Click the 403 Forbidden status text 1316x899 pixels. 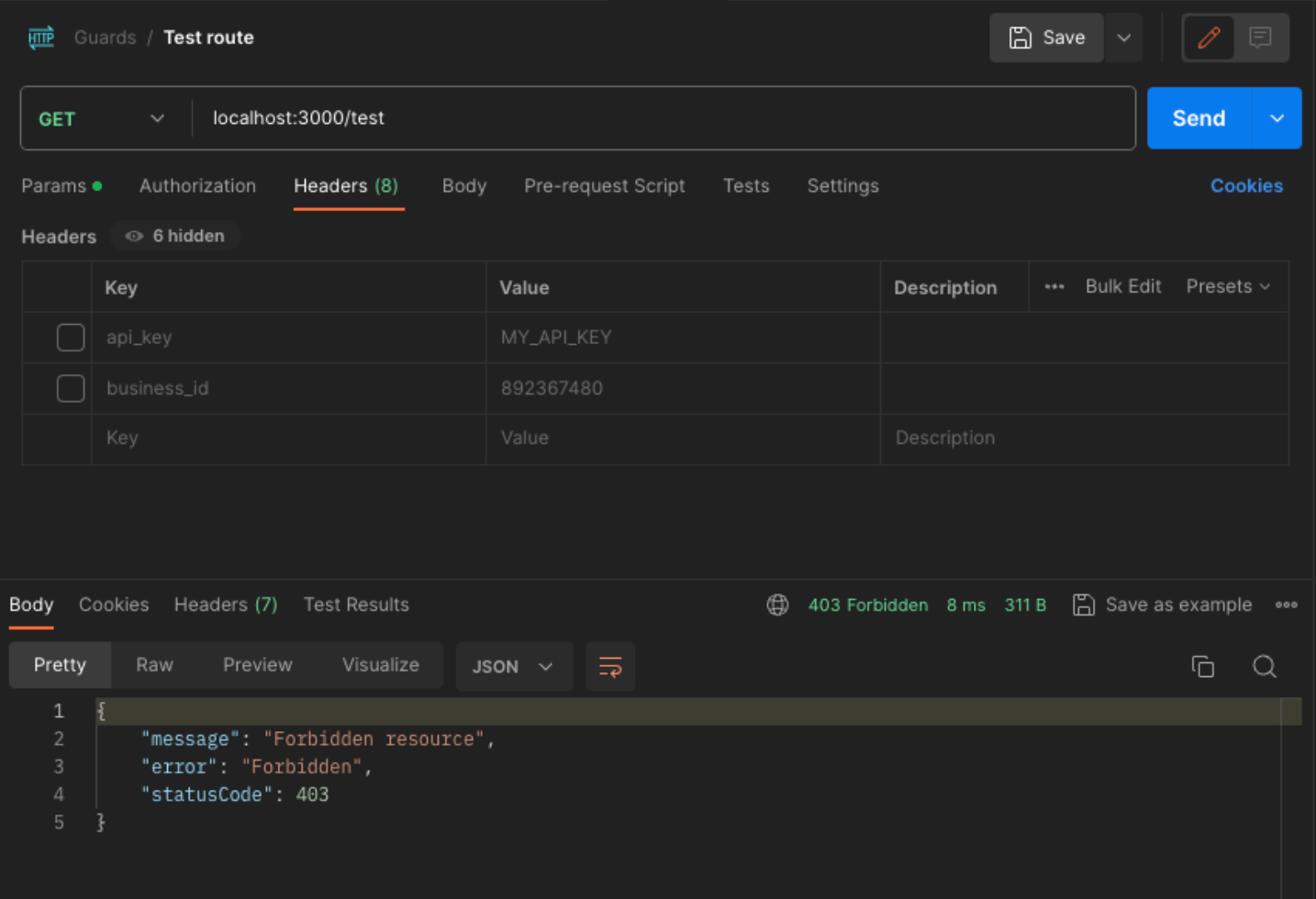coord(868,605)
